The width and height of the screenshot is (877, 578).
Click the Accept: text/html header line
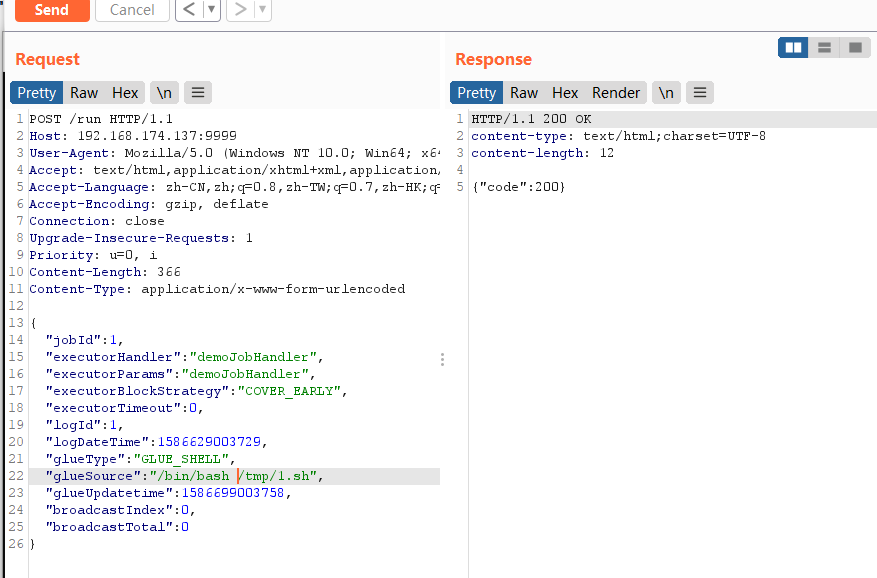click(x=234, y=170)
